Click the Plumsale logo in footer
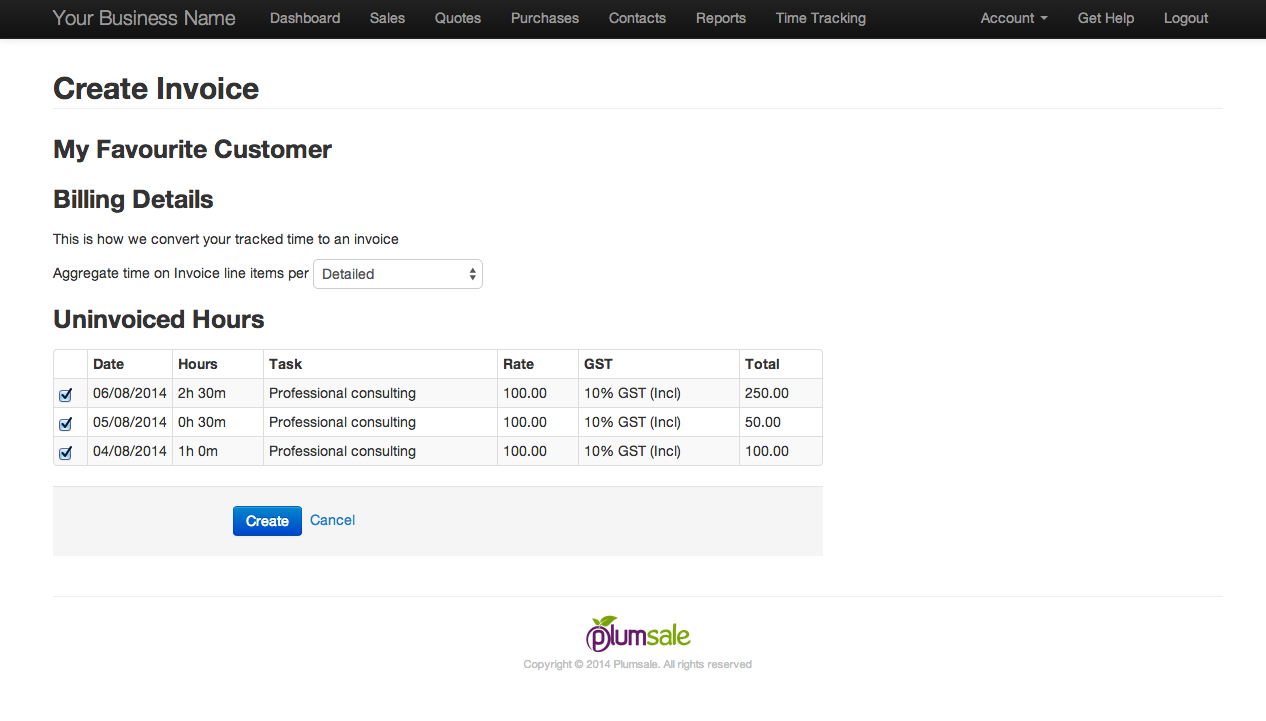Image resolution: width=1266 pixels, height=721 pixels. (x=638, y=634)
